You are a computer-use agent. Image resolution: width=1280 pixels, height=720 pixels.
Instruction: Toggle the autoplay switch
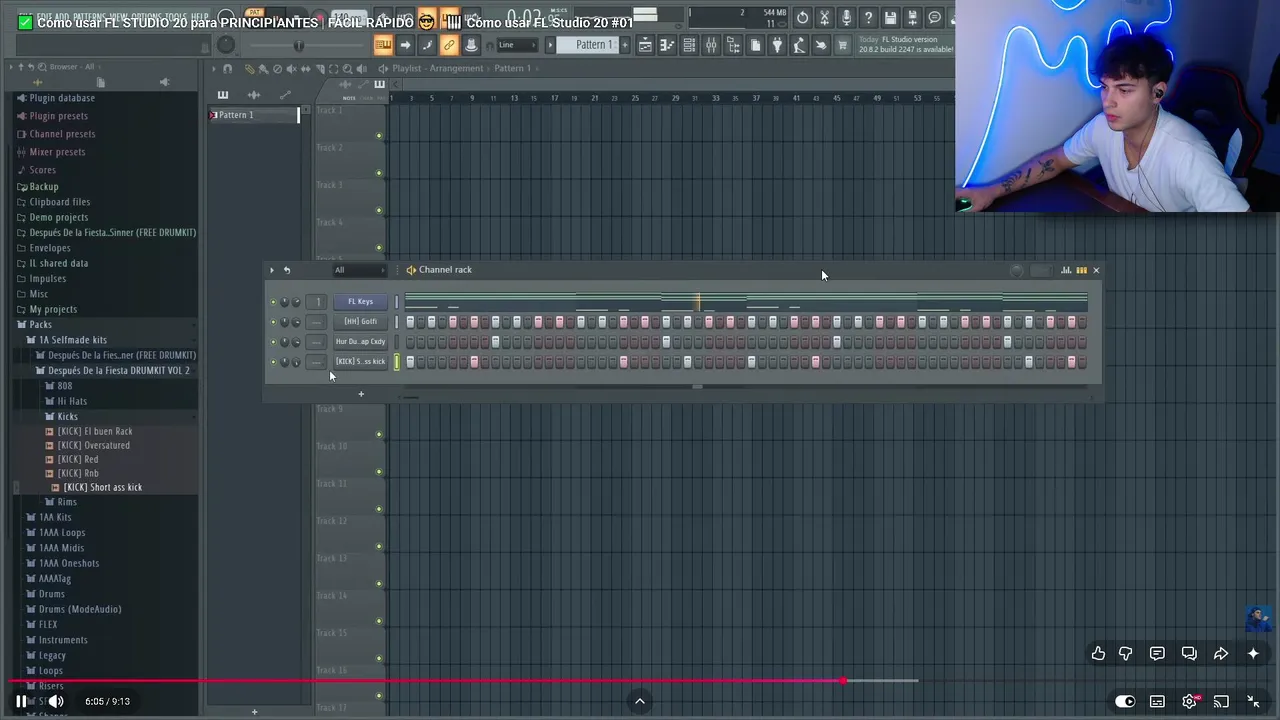(x=1125, y=701)
